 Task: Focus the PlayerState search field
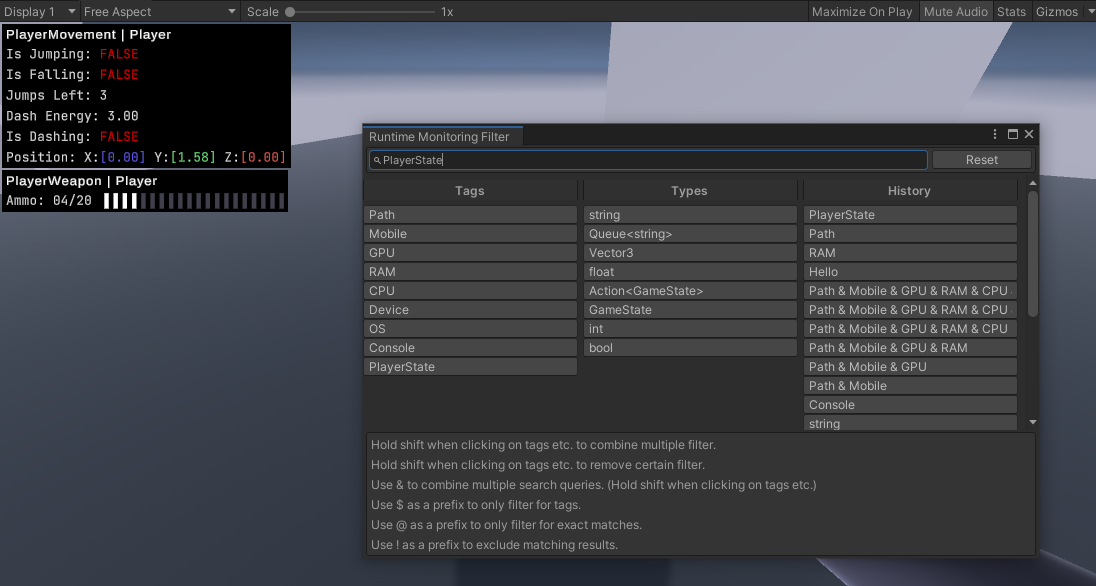point(648,160)
